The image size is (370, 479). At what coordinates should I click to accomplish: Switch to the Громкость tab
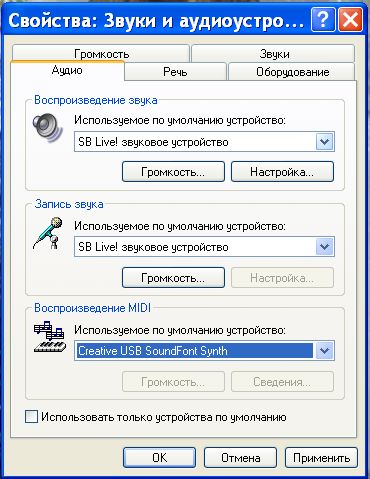tap(101, 54)
